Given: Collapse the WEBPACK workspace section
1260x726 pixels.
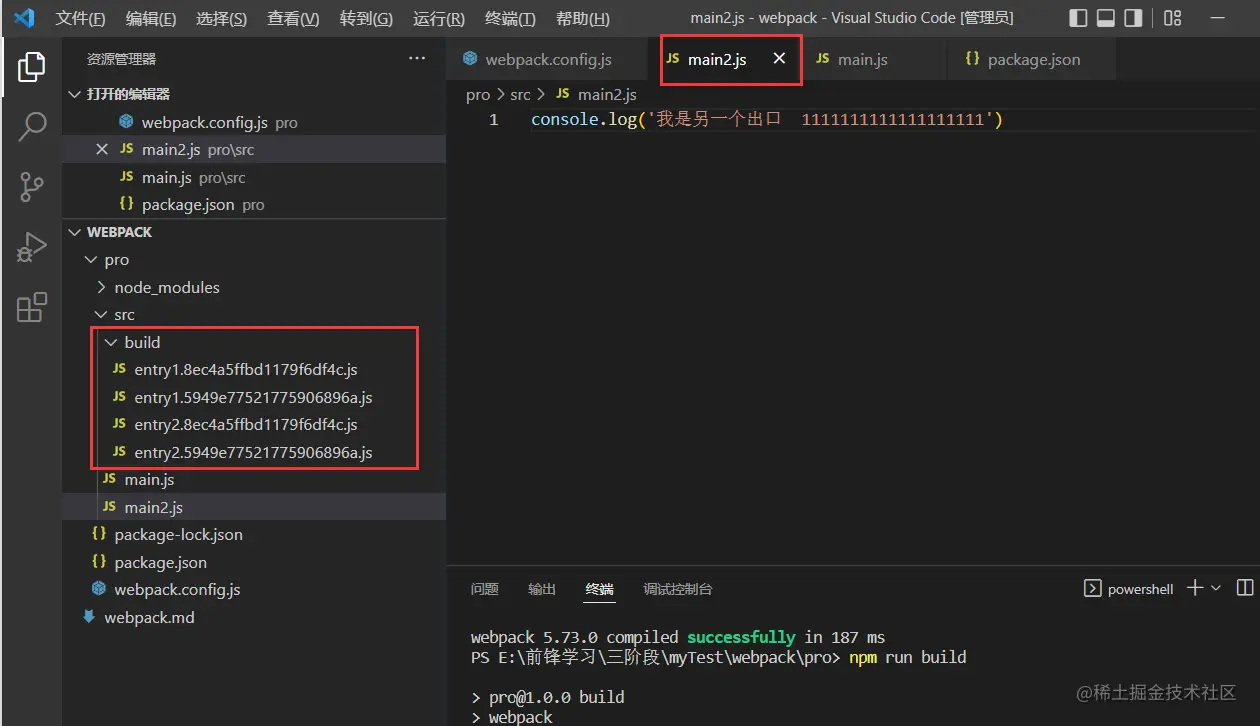Looking at the screenshot, I should (254, 232).
